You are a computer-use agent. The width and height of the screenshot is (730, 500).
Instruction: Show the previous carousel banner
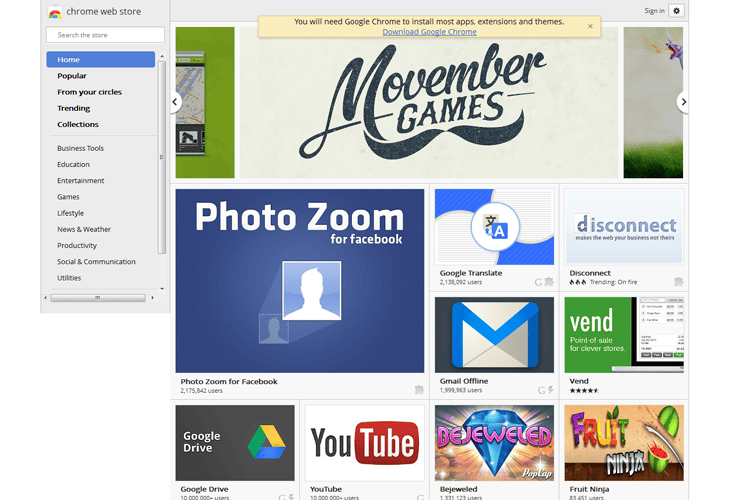(175, 101)
